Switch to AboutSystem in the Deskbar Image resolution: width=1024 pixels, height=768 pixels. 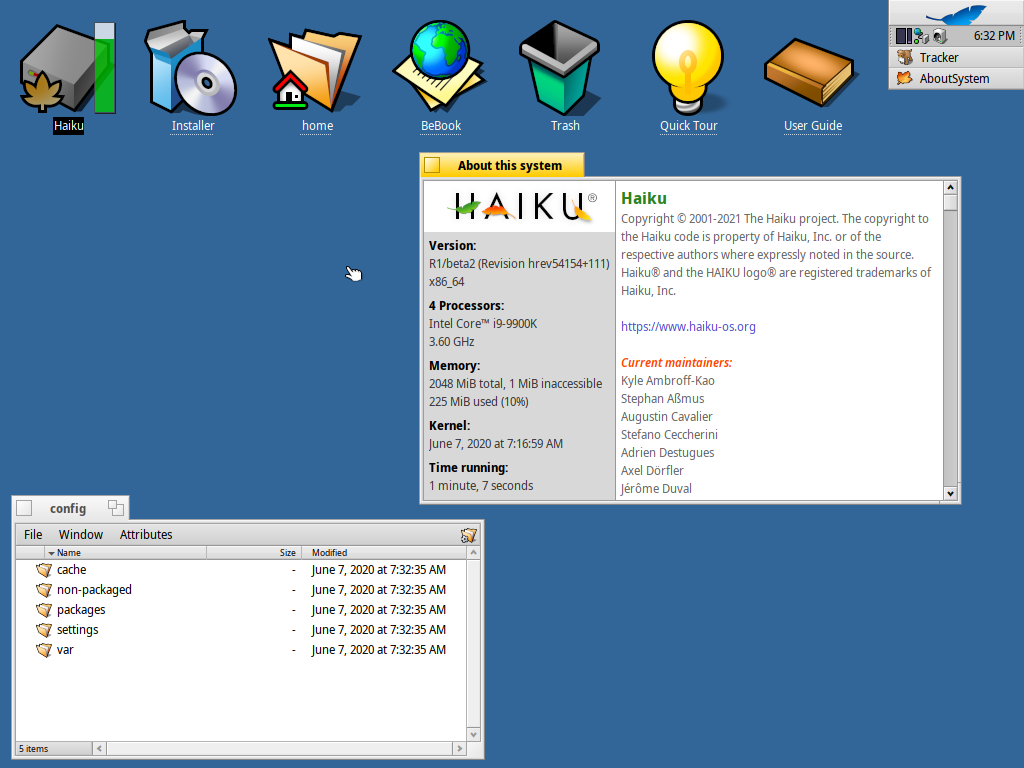point(957,78)
